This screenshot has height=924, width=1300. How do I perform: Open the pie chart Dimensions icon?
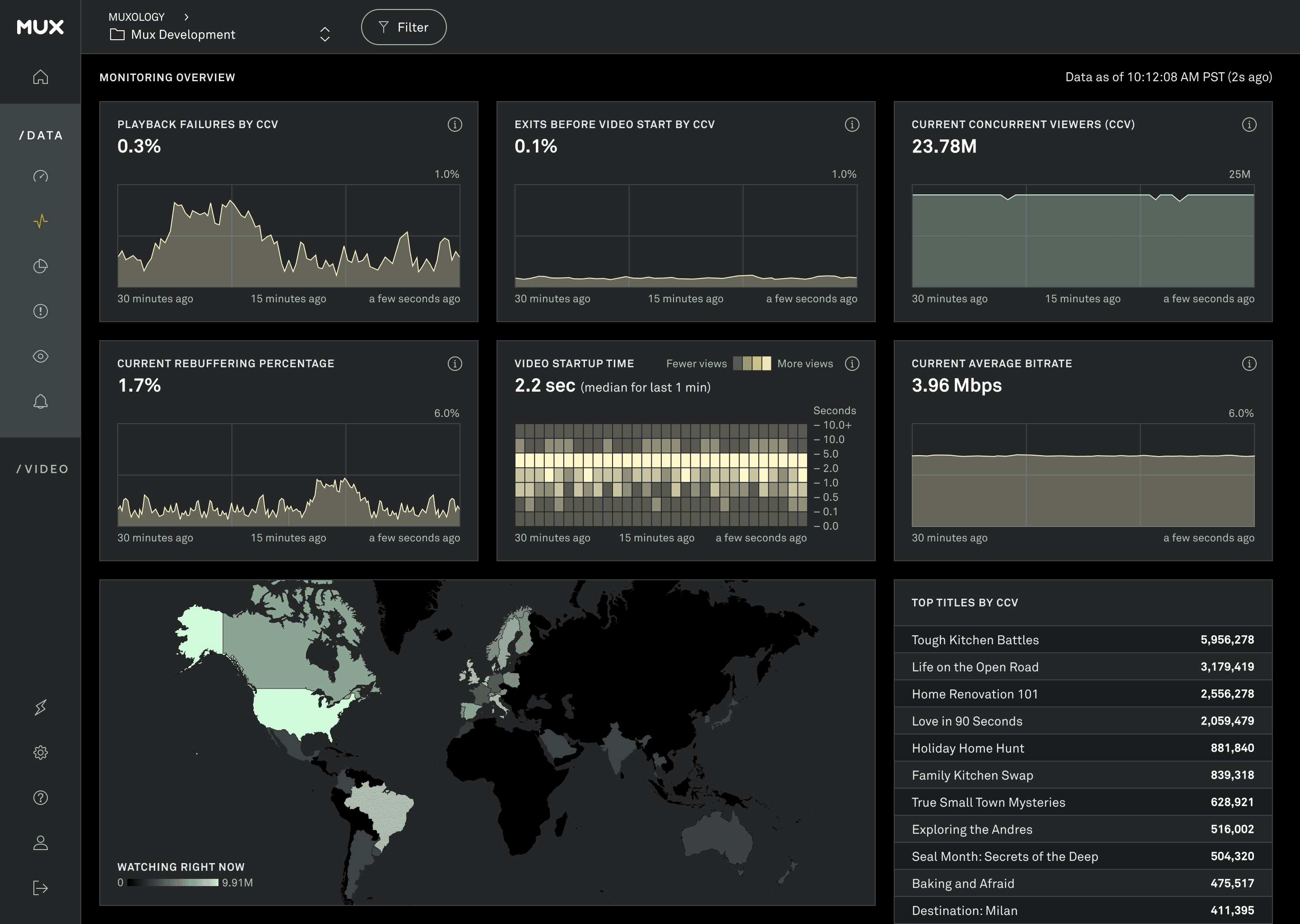click(40, 266)
